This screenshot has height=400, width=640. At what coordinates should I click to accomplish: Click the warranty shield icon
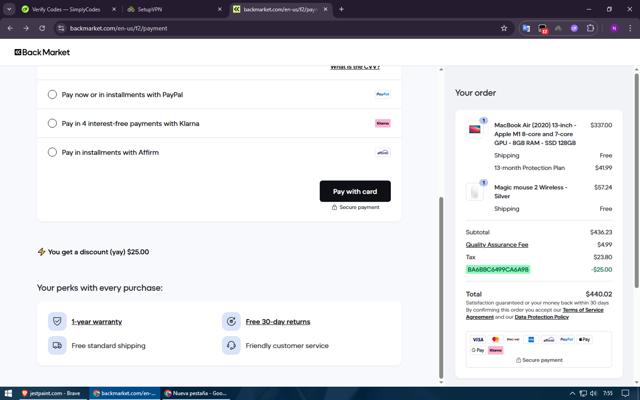click(x=57, y=322)
